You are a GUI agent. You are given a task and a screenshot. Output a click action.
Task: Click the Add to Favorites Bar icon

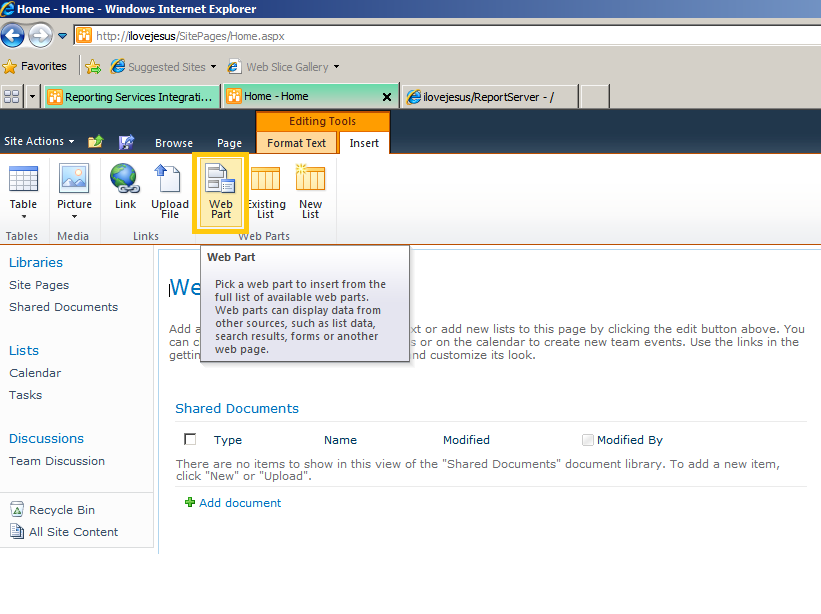93,66
